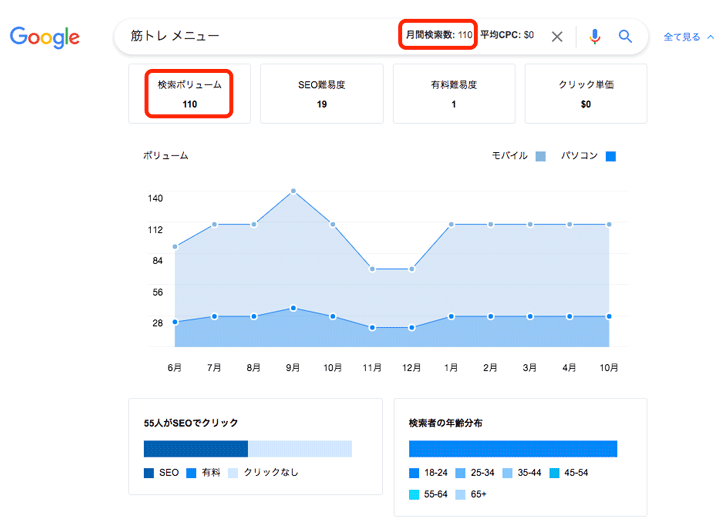Viewport: 728px width, 524px height.
Task: Click the magnifier search icon
Action: point(625,36)
